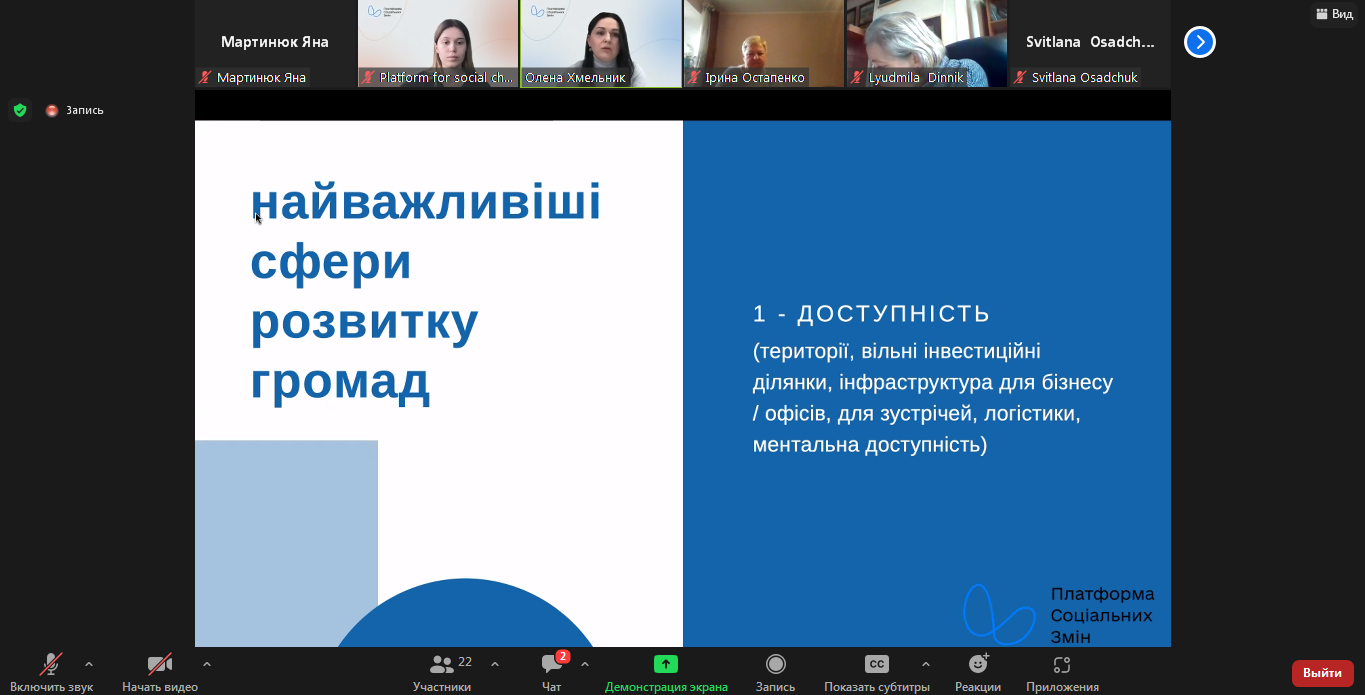The width and height of the screenshot is (1365, 695).
Task: Show next participants with blue arrow
Action: coord(1200,42)
